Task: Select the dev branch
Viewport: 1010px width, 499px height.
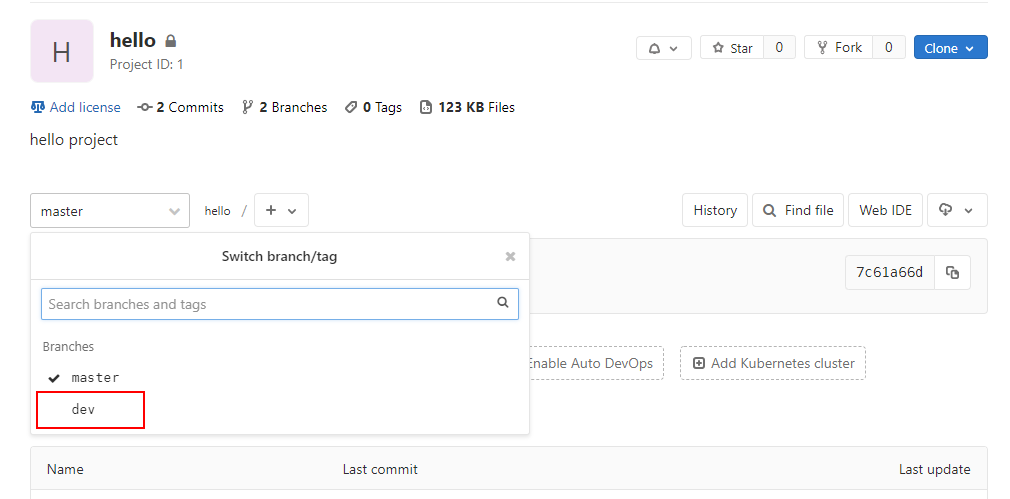Action: tap(84, 410)
